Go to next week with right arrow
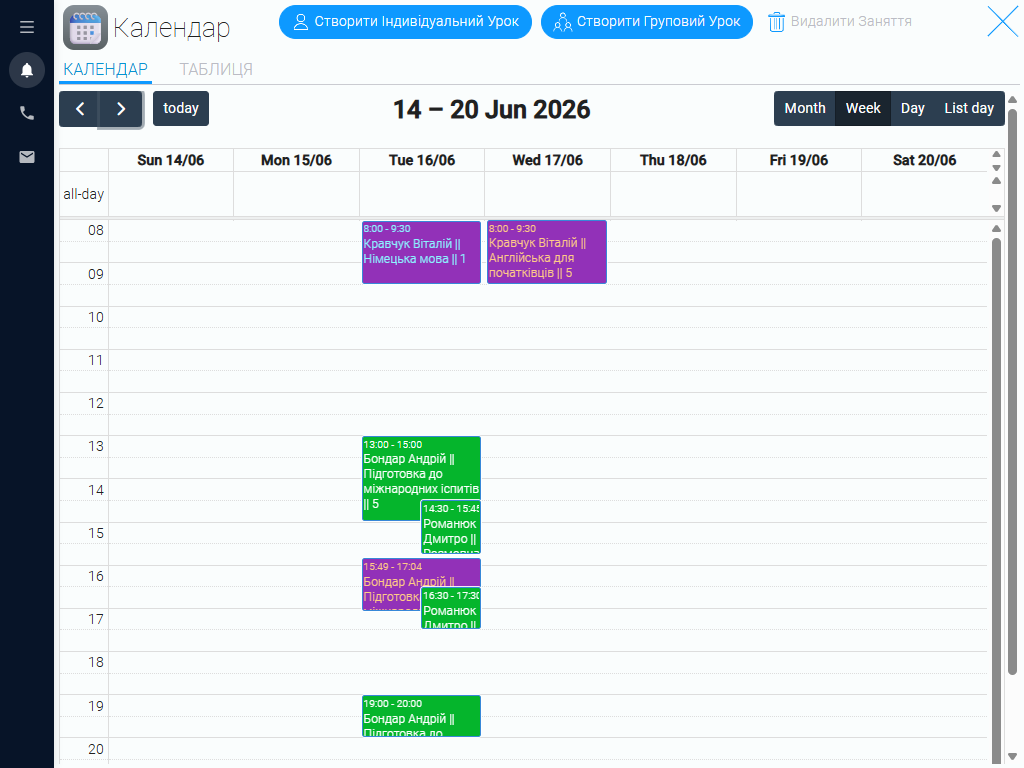 tap(121, 108)
